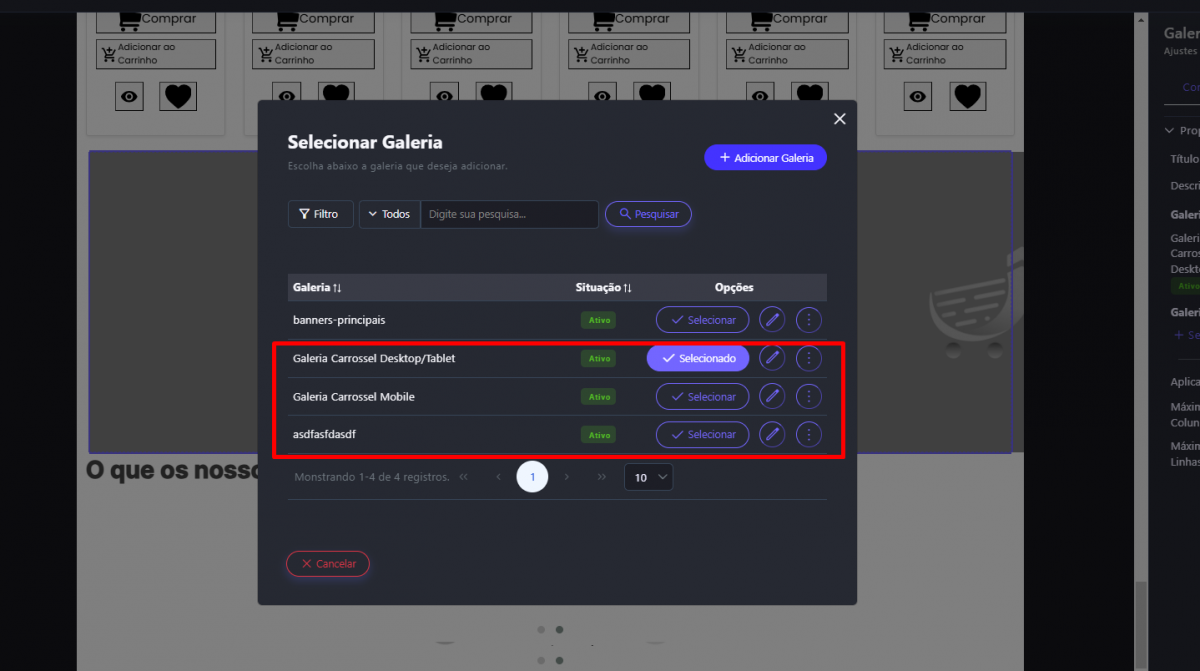The height and width of the screenshot is (671, 1200).
Task: Close the Selecionar Galeria dialog with X
Action: point(840,119)
